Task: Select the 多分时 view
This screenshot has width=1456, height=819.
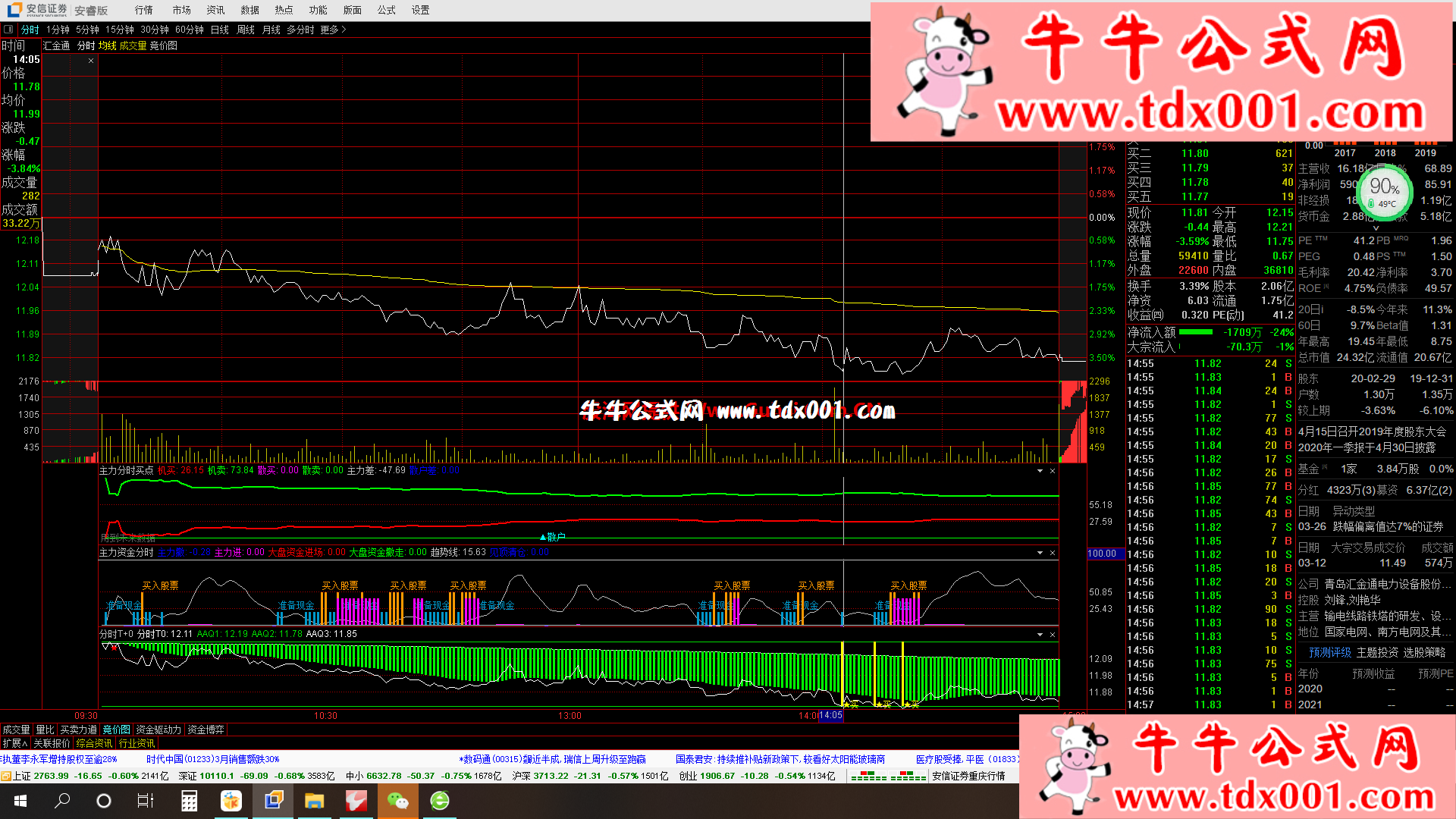Action: point(300,30)
